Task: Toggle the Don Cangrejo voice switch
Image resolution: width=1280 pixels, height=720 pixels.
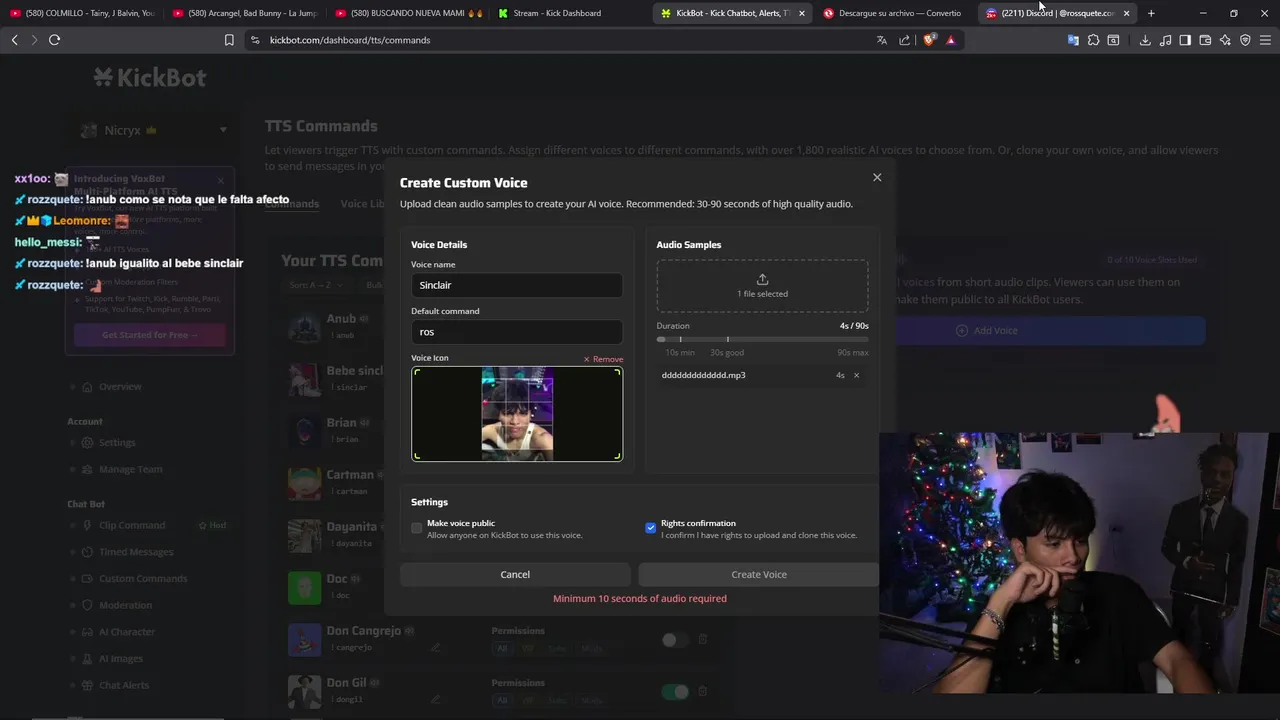Action: point(675,640)
